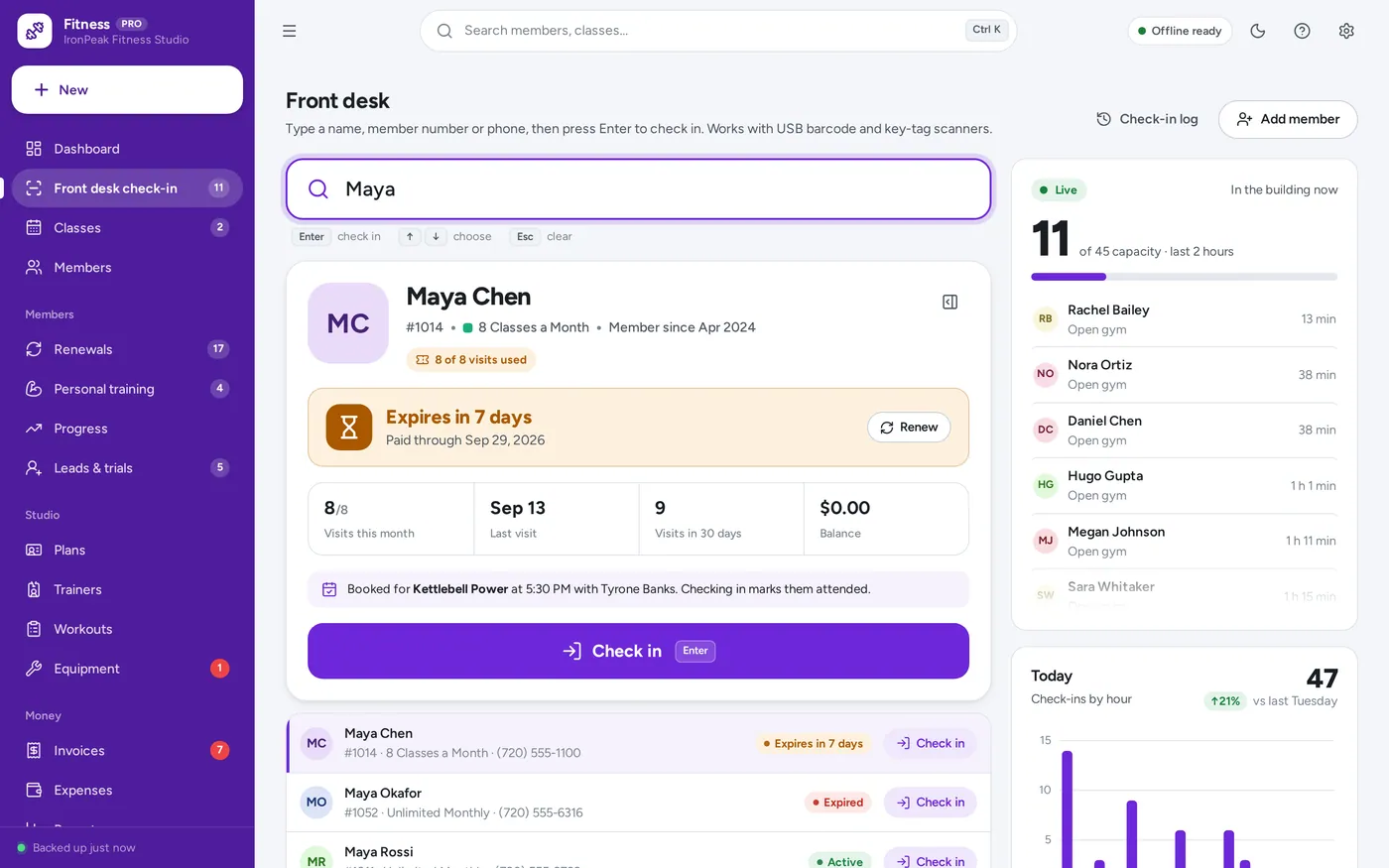Collapse Maya Chen member detail panel icon
Viewport: 1389px width, 868px height.
949,302
